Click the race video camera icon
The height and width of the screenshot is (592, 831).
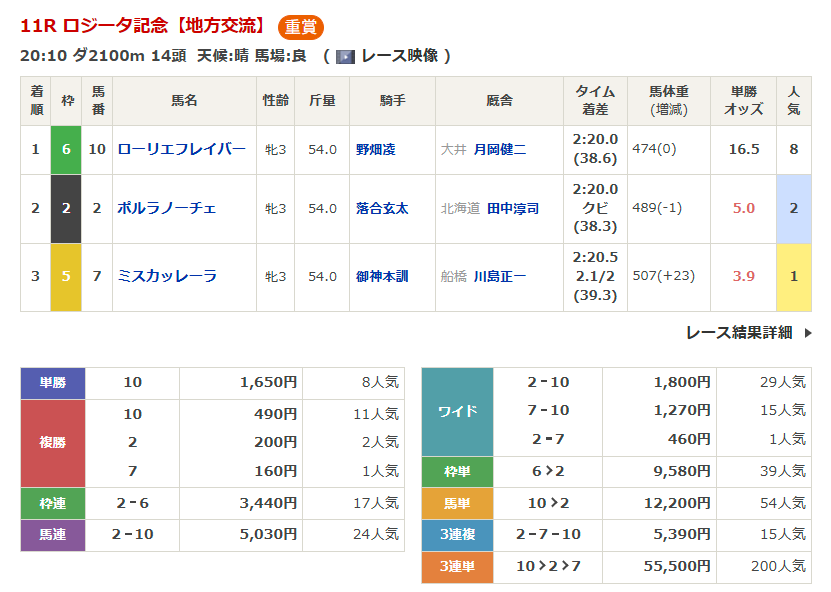click(x=345, y=56)
